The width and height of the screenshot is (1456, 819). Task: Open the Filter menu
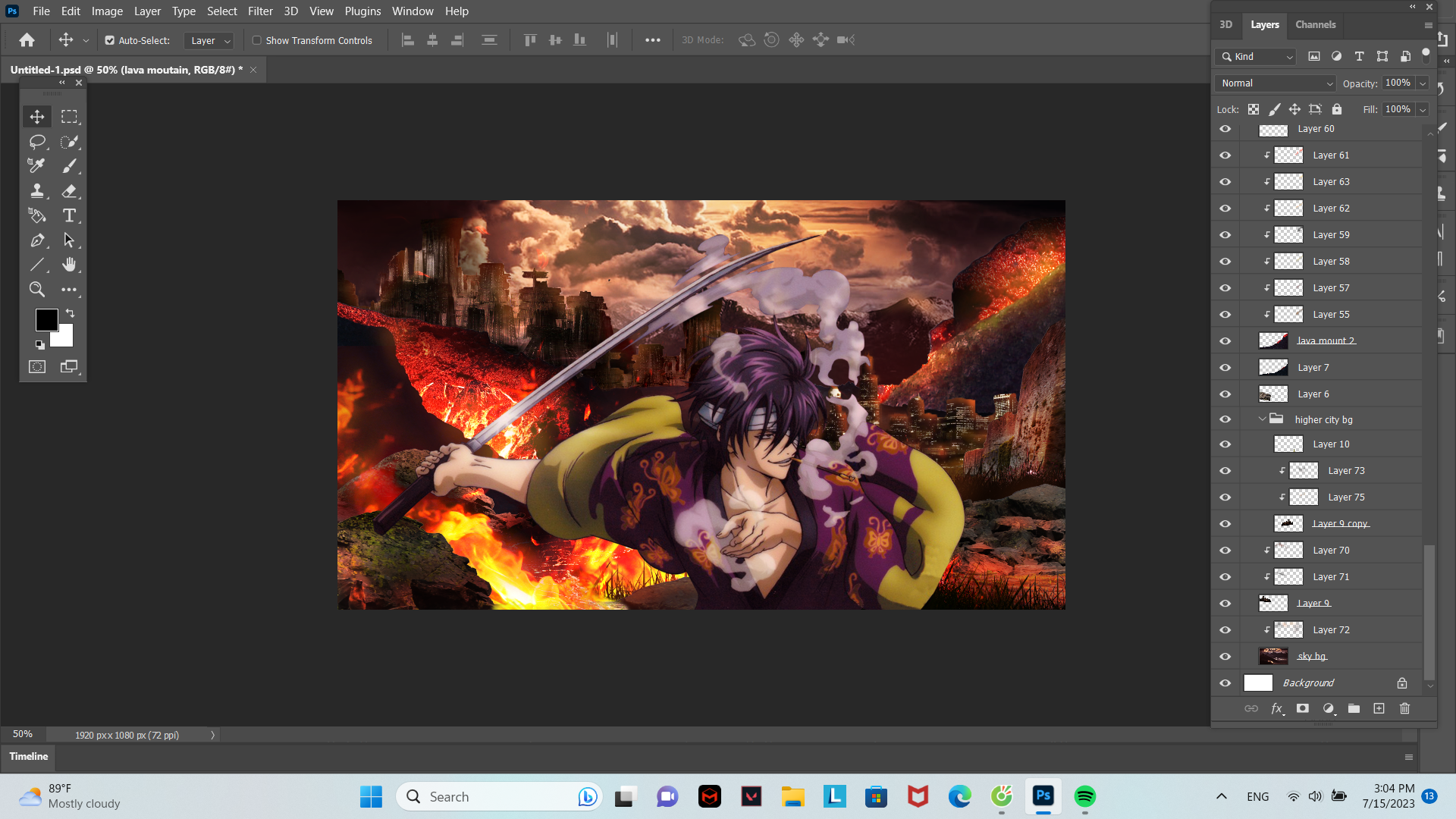pos(259,11)
